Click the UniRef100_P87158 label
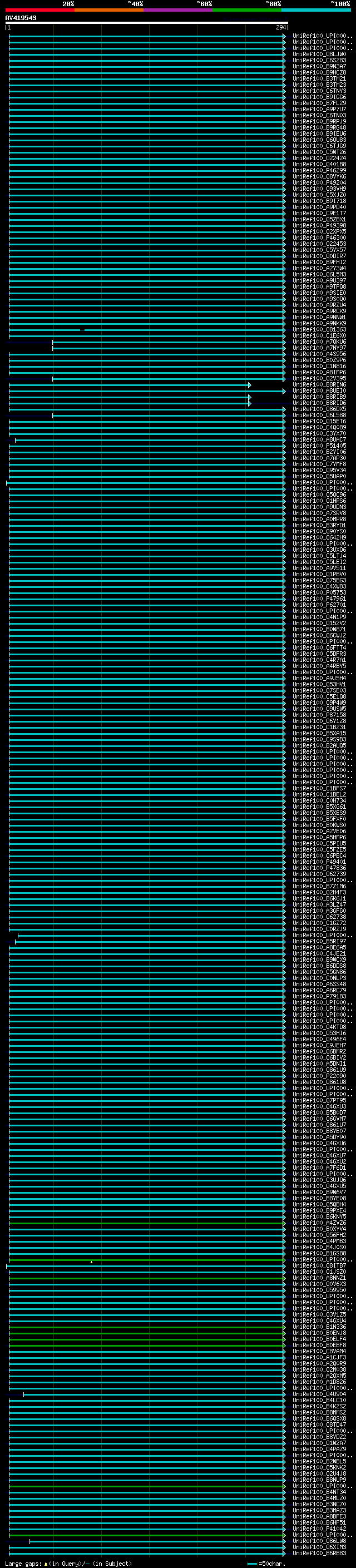 pyautogui.click(x=319, y=715)
